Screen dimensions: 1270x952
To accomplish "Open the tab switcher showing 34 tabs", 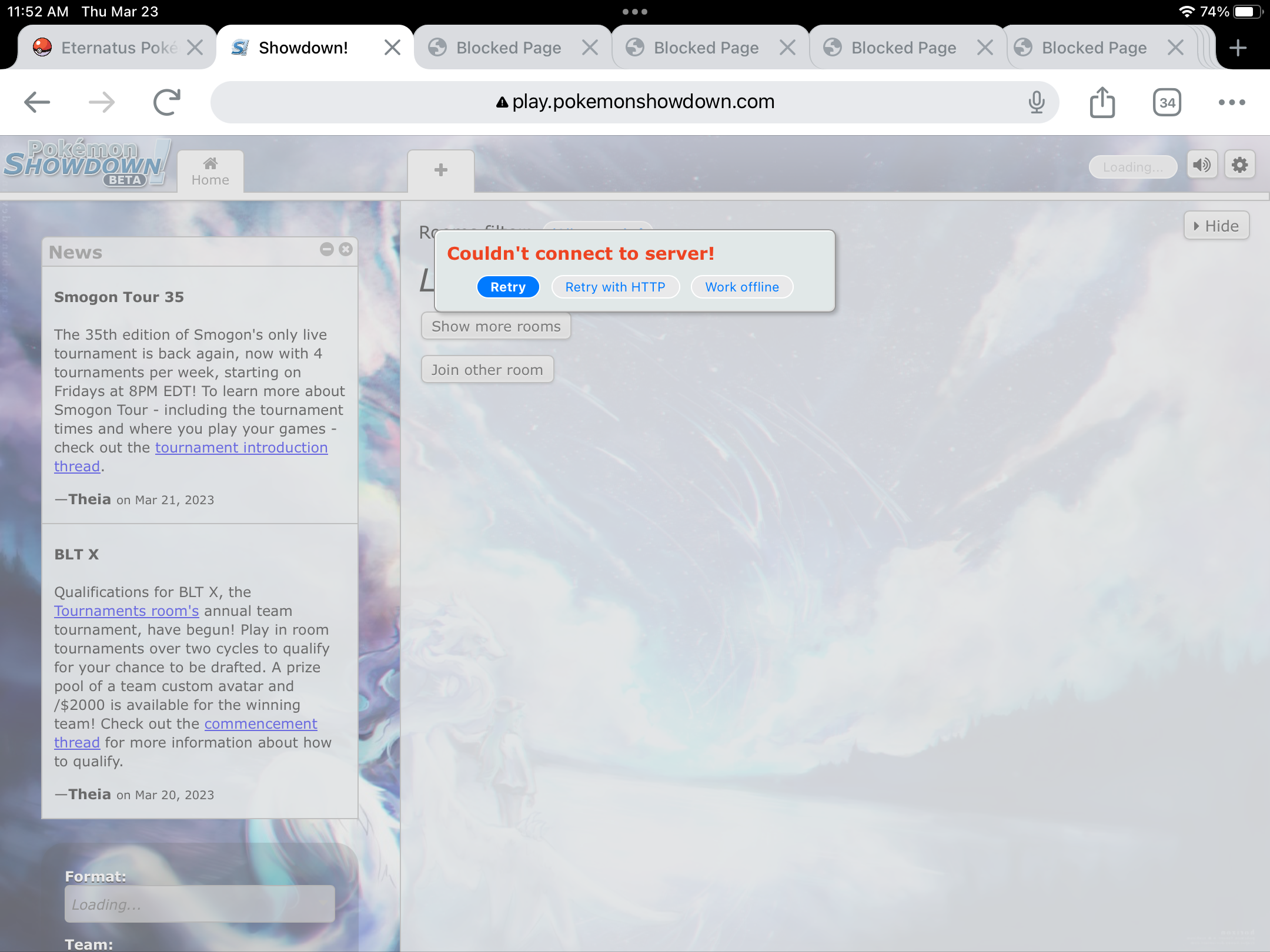I will point(1167,102).
